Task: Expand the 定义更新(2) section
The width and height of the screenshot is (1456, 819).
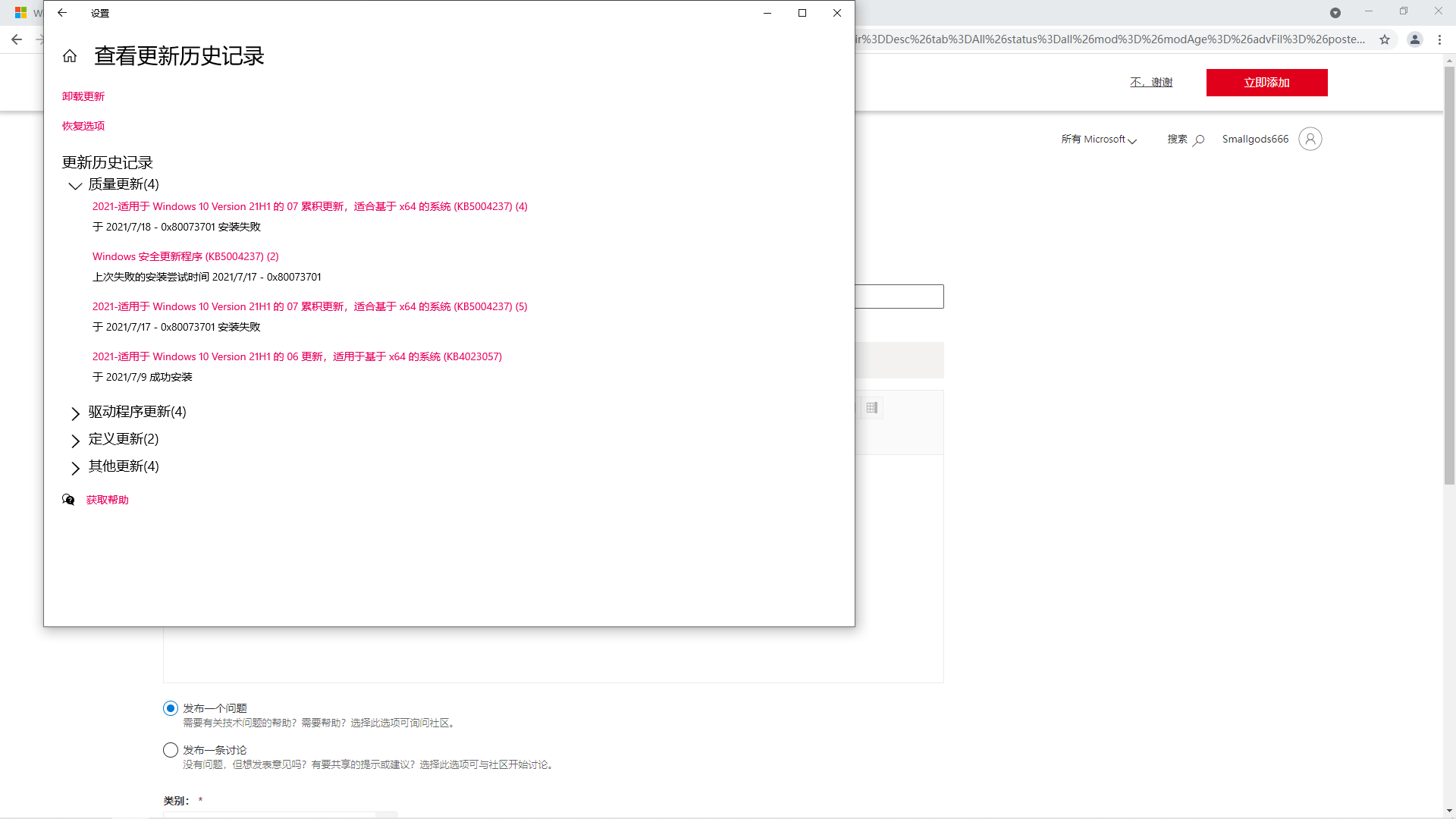Action: tap(75, 440)
